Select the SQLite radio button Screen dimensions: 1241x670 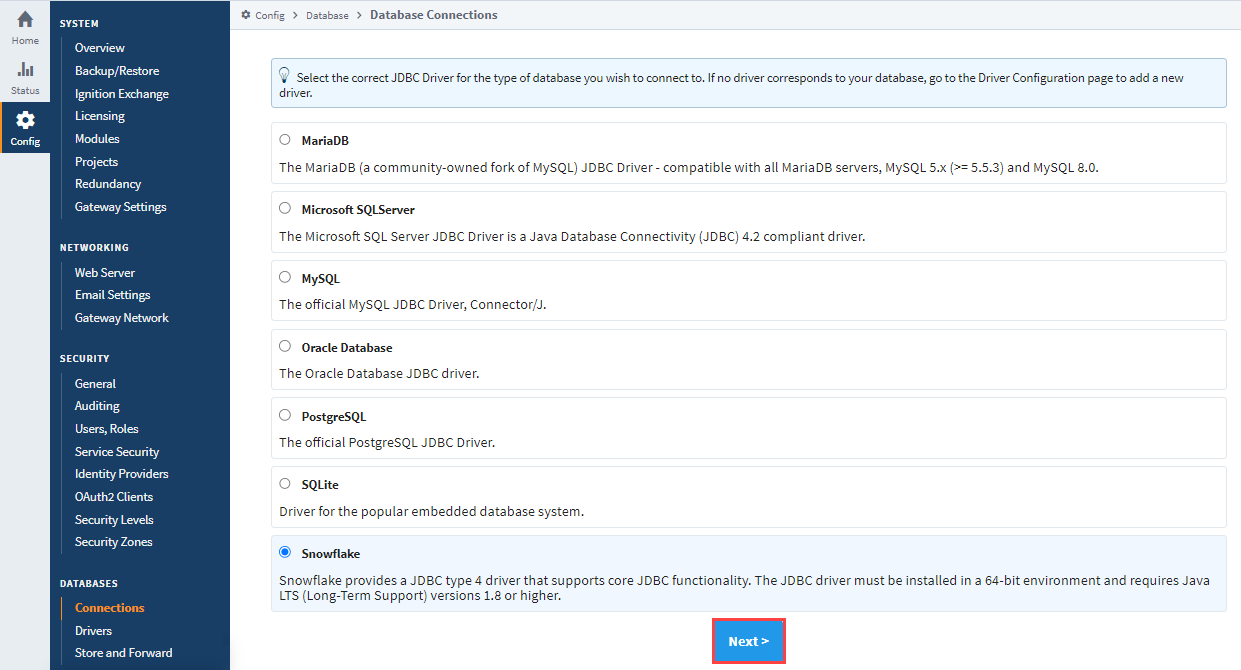(x=285, y=484)
